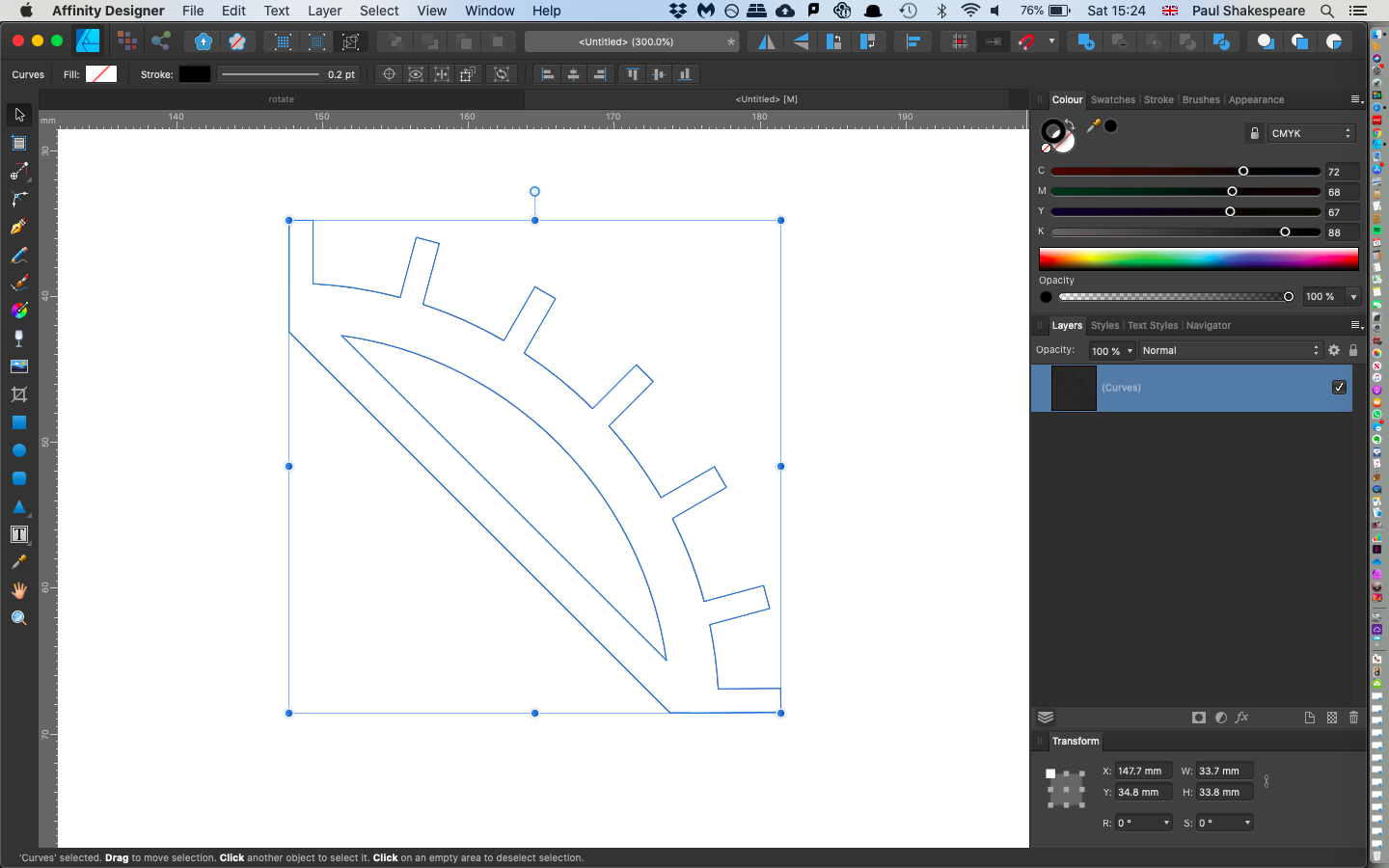Open colour Opacity percentage dropdown

pos(1353,296)
